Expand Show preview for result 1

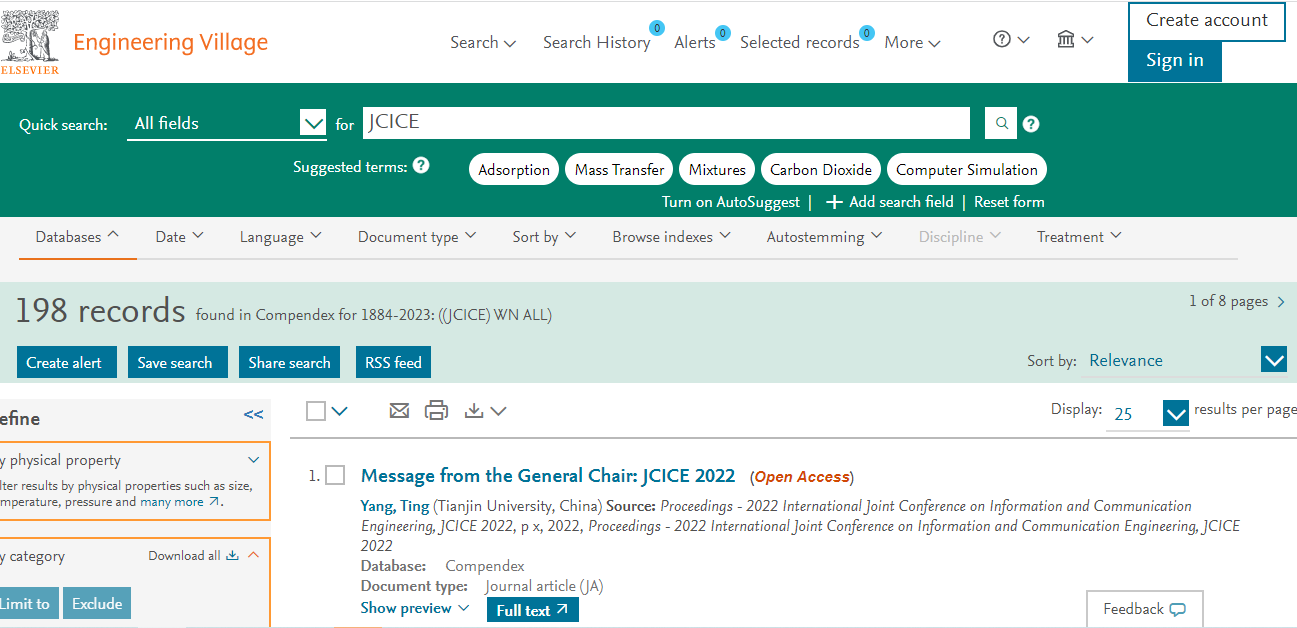(415, 608)
